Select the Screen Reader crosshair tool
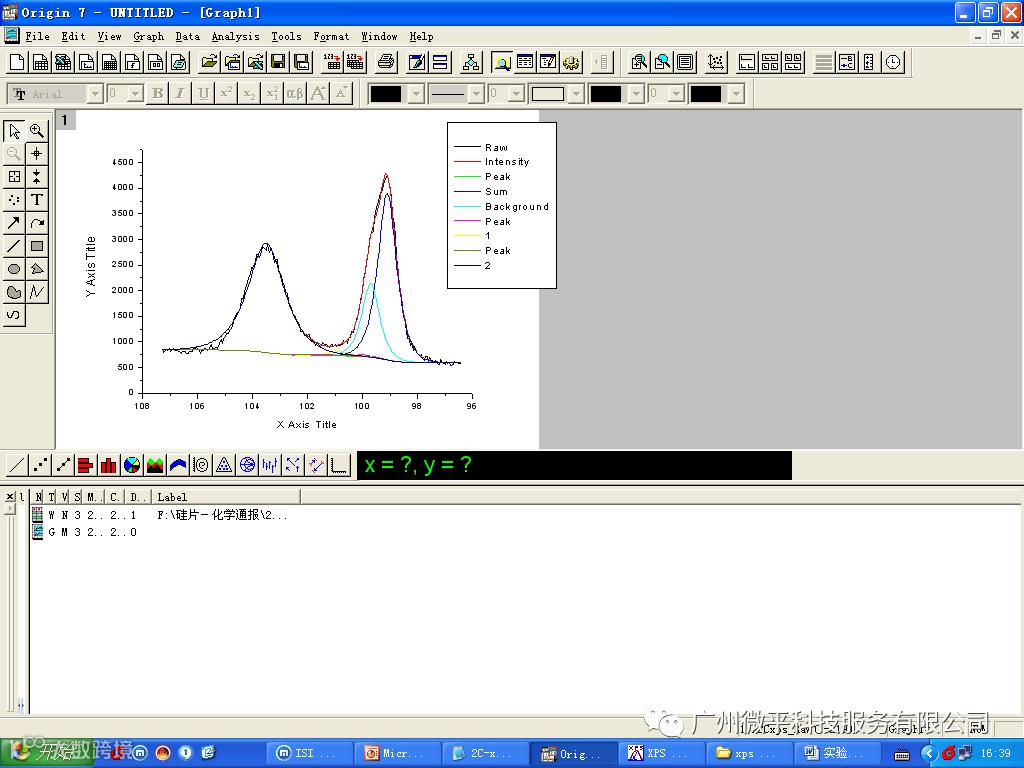The width and height of the screenshot is (1024, 768). pos(37,154)
